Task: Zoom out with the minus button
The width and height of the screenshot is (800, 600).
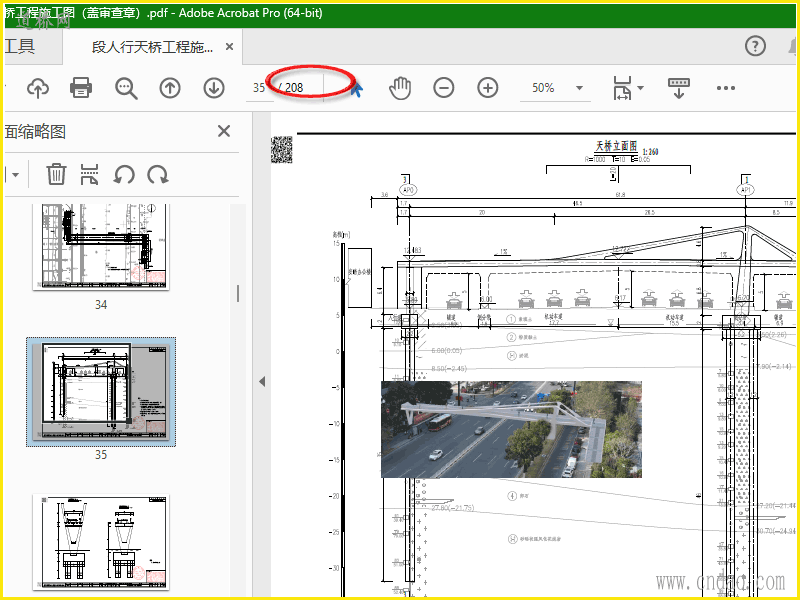Action: (x=444, y=88)
